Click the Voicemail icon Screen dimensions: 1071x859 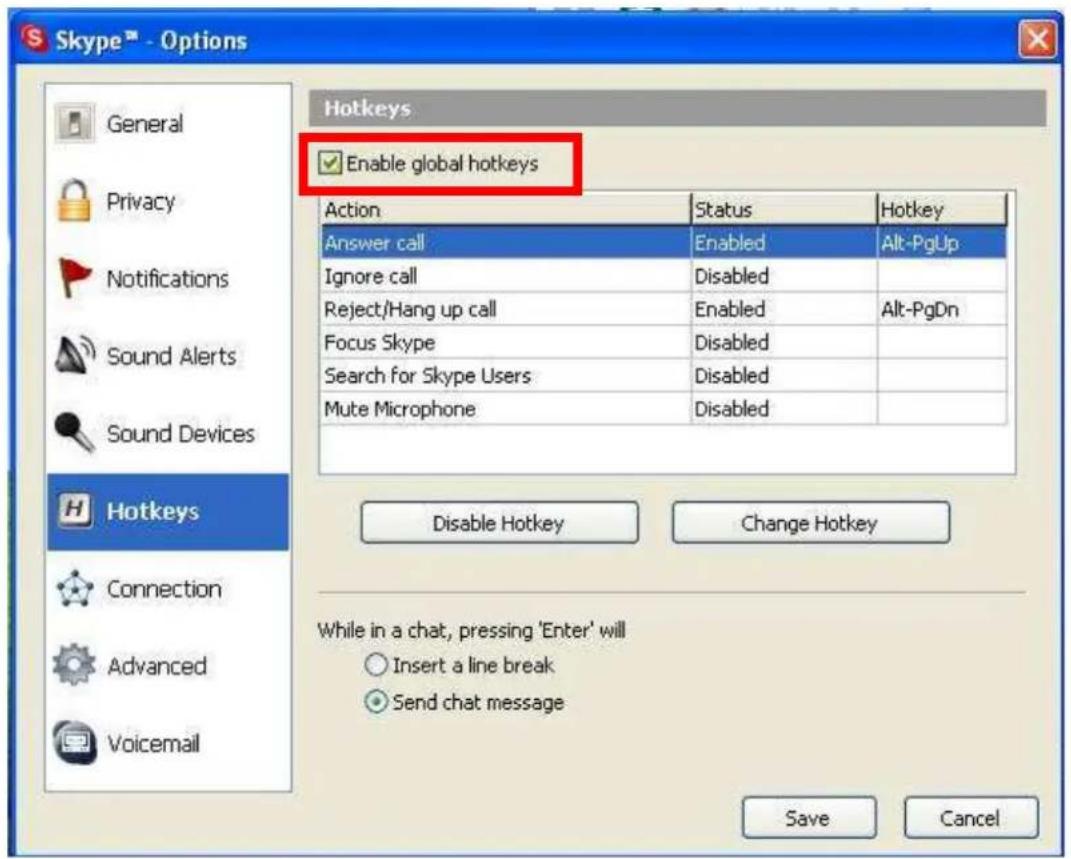(74, 742)
